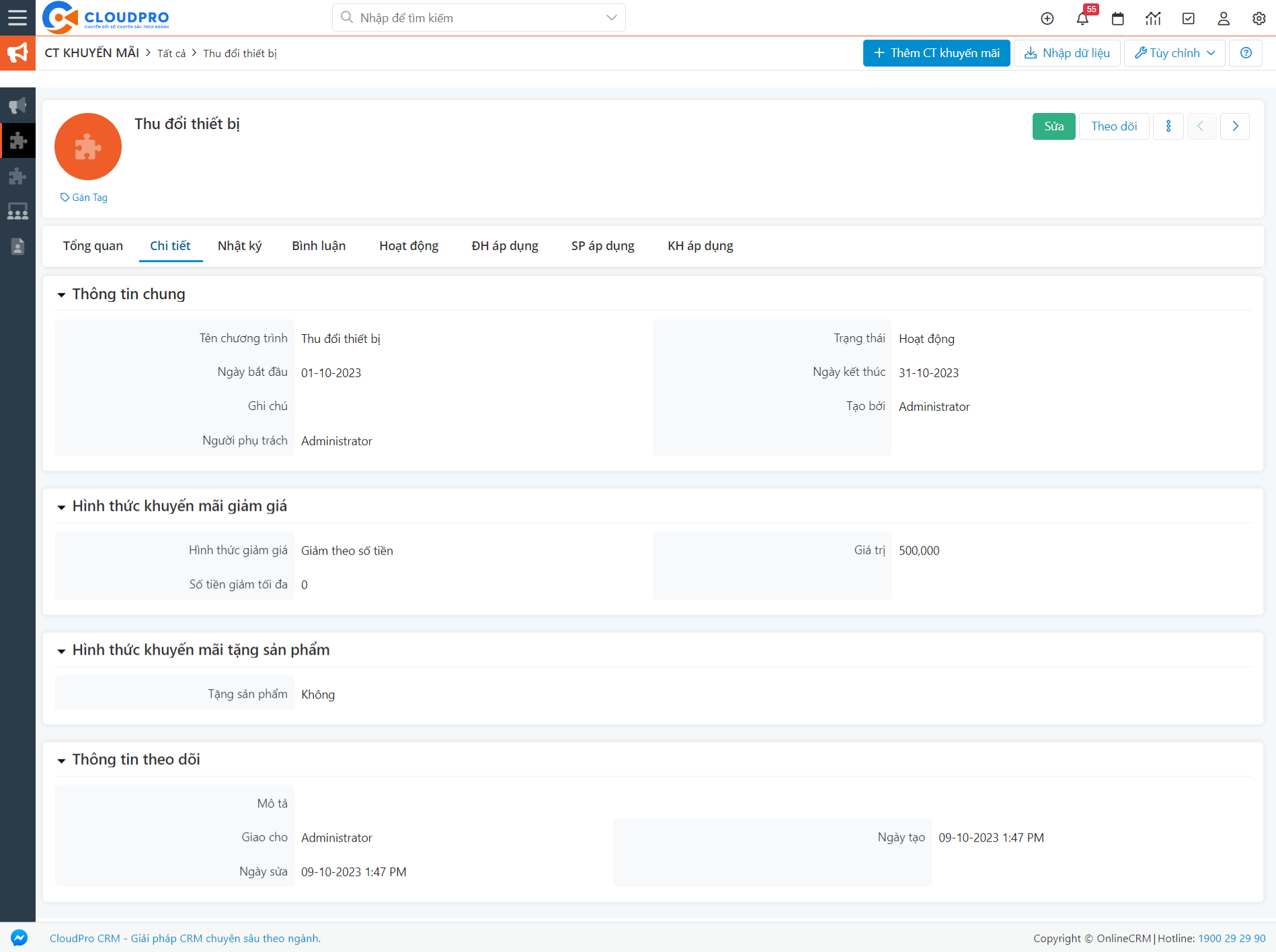Open the KH áp dụng tab
Image resolution: width=1276 pixels, height=952 pixels.
(x=701, y=246)
